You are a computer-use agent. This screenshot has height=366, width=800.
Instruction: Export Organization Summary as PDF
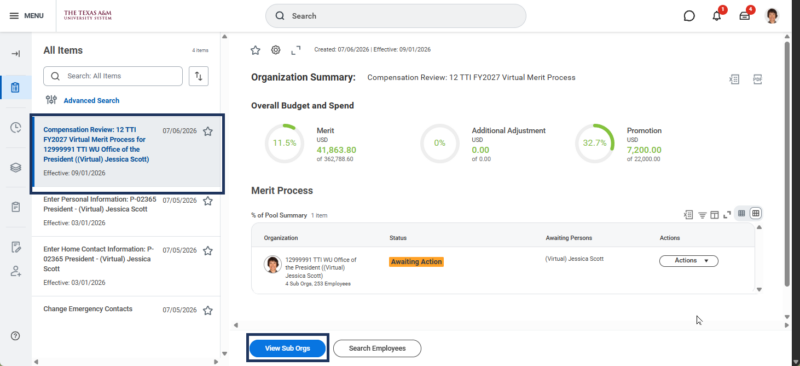(x=757, y=79)
